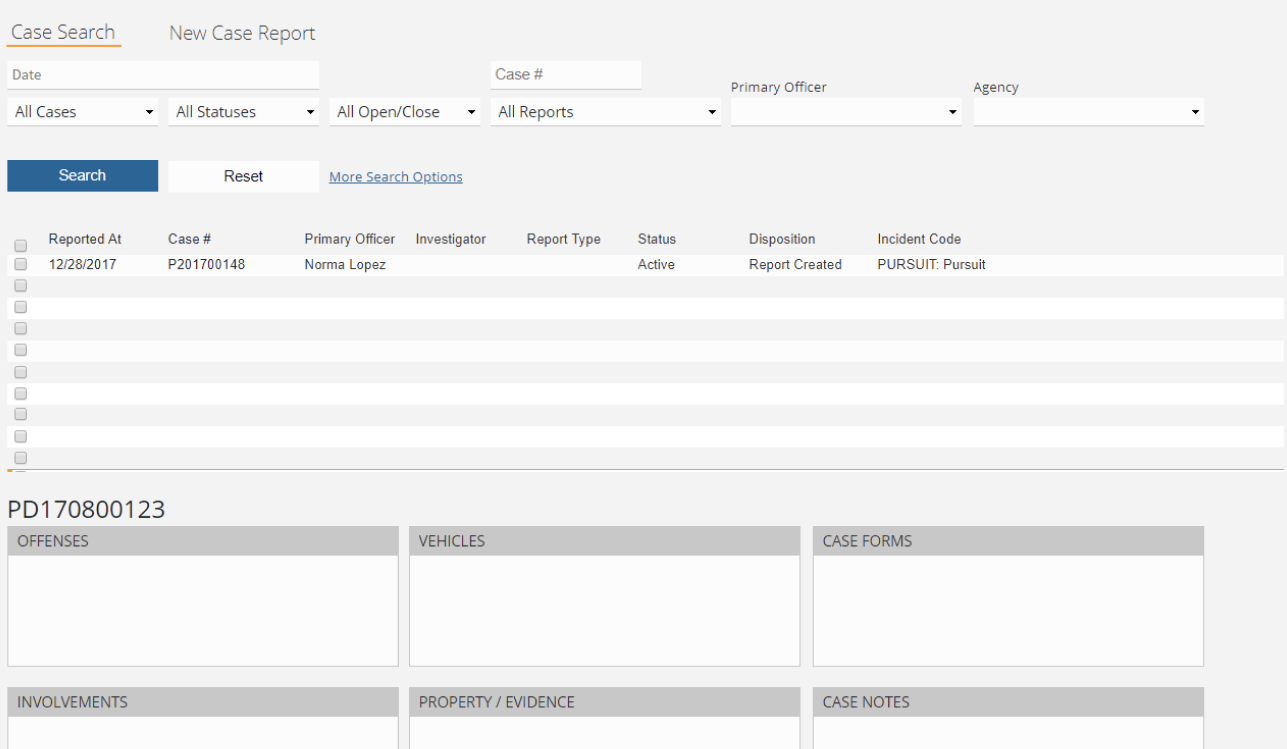Expand the Agency filter dropdown

(x=1088, y=112)
